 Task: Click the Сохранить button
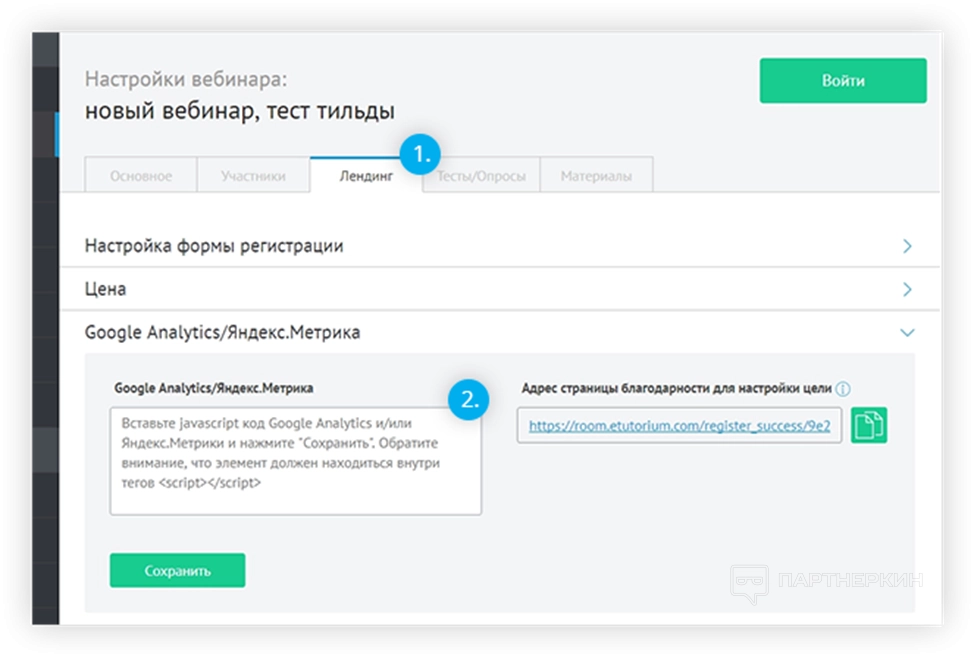[178, 570]
